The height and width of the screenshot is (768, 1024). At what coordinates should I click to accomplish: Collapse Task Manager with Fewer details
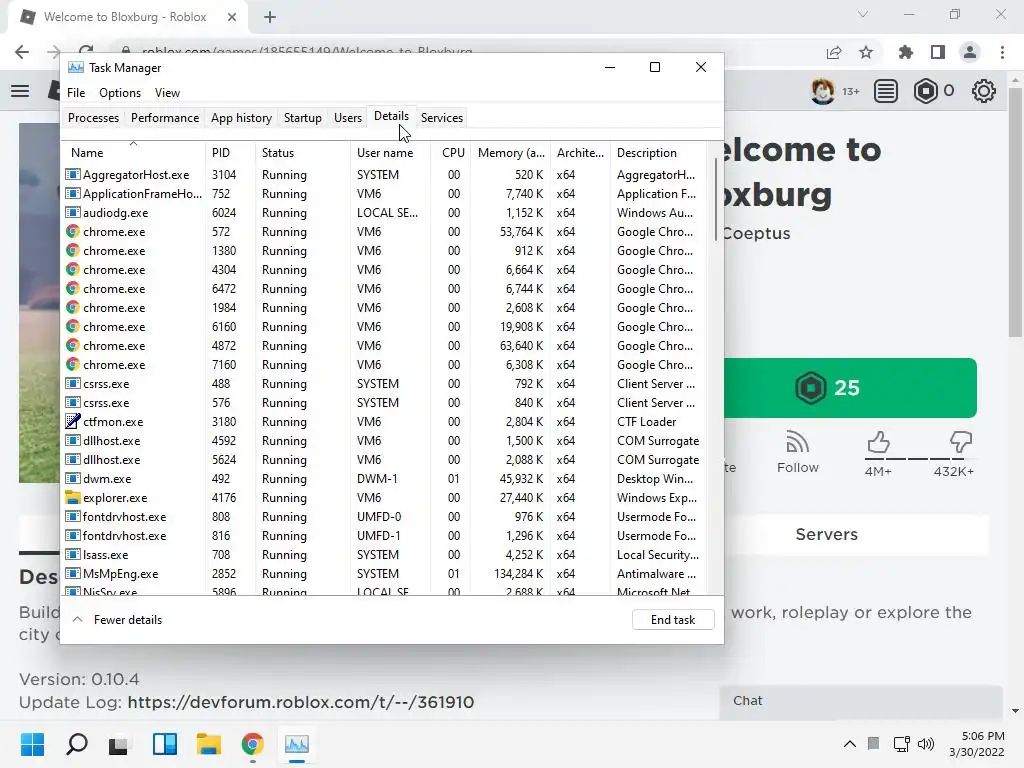click(x=117, y=620)
